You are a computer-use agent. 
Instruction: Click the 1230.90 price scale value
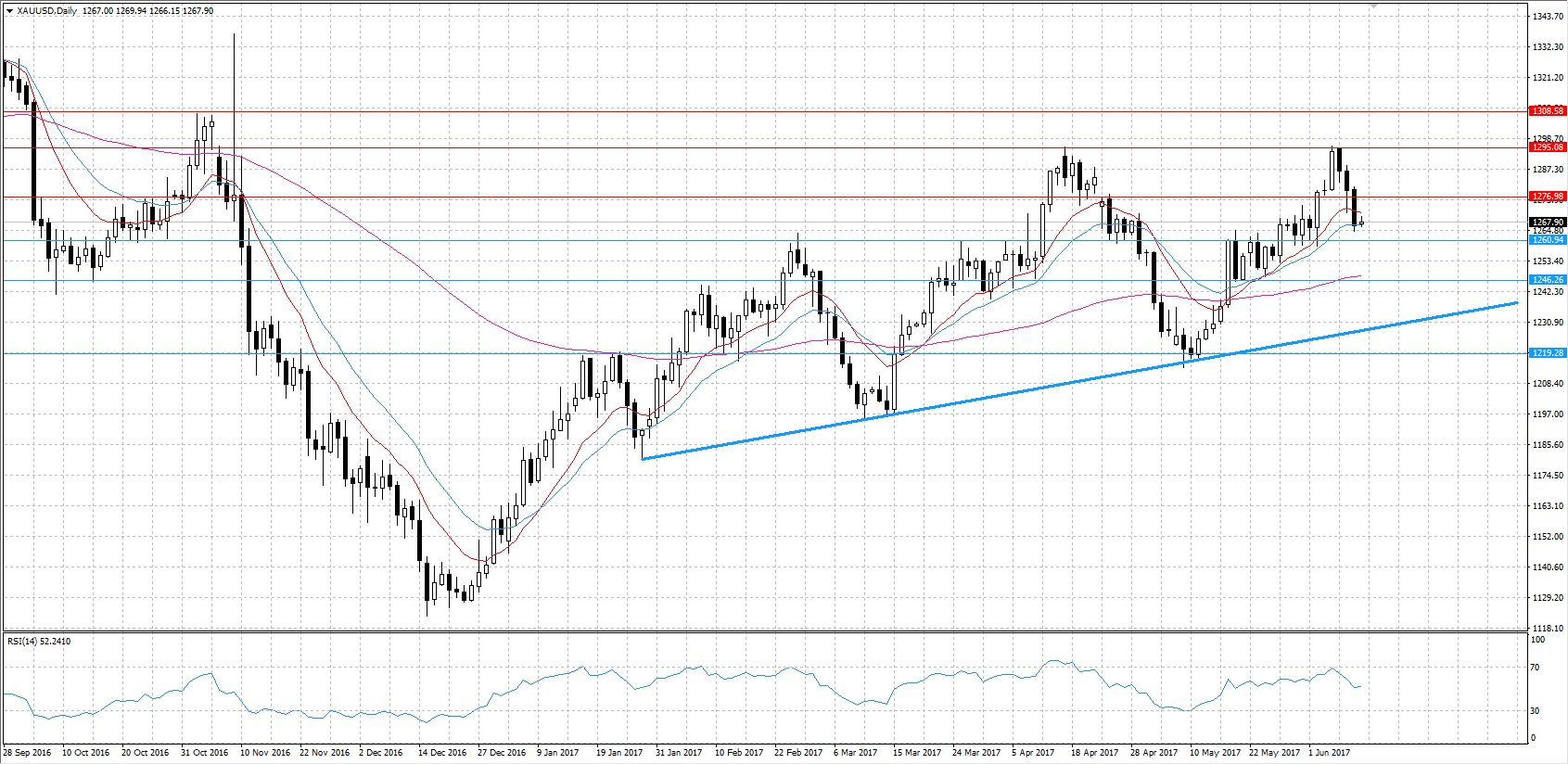point(1548,323)
